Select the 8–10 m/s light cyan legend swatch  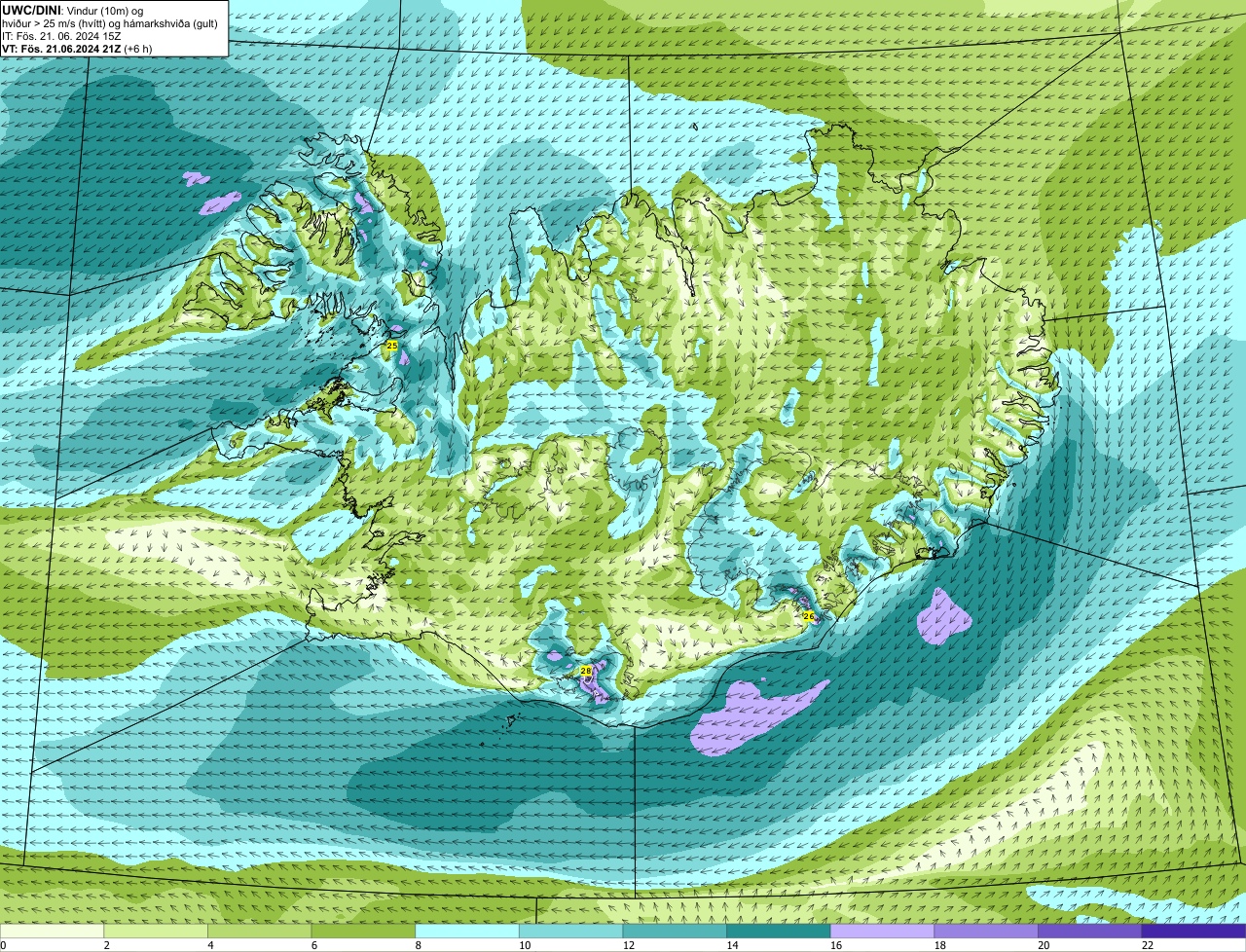click(x=467, y=931)
